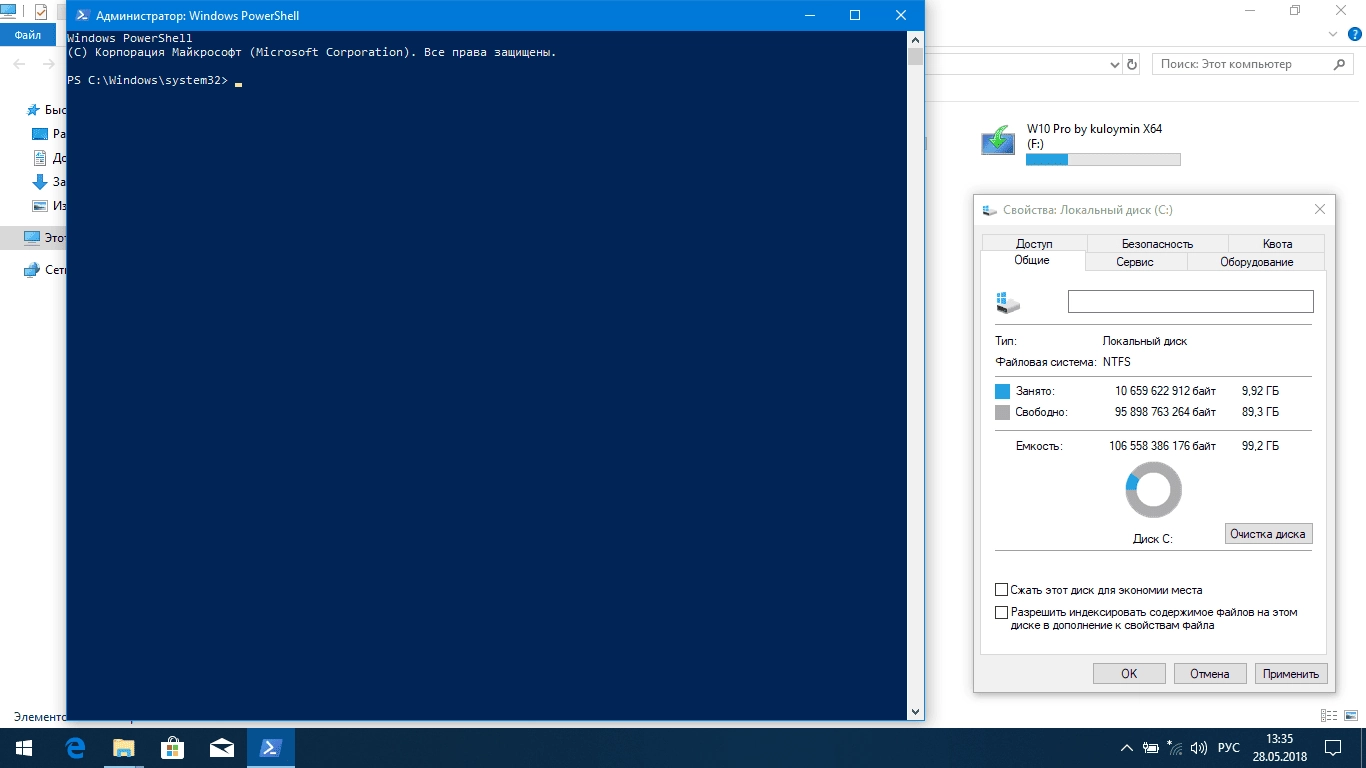Click the 'W10 Pro by kuloymin X64' drive label
Viewport: 1366px width, 768px height.
click(x=1094, y=129)
